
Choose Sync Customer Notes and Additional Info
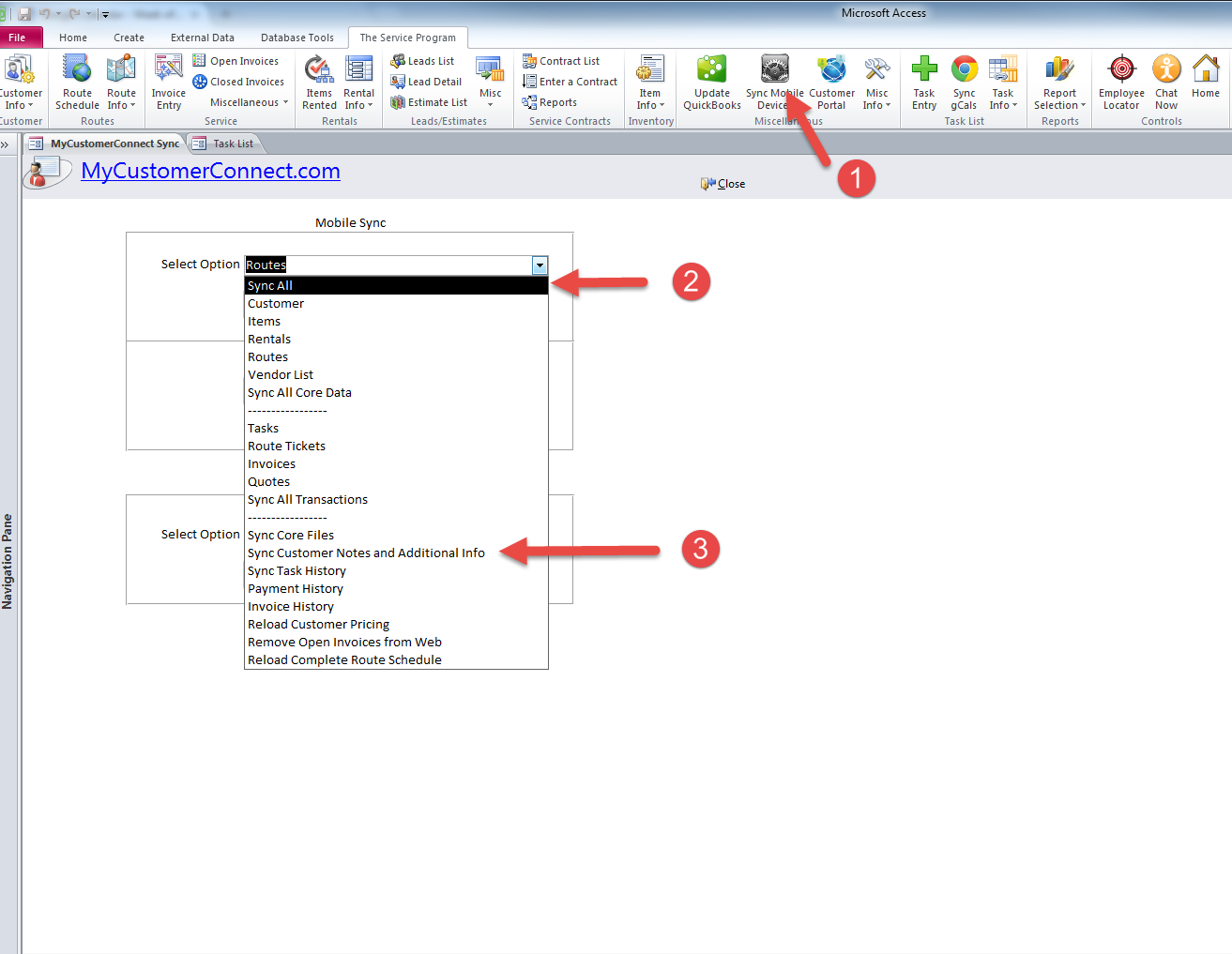click(396, 553)
